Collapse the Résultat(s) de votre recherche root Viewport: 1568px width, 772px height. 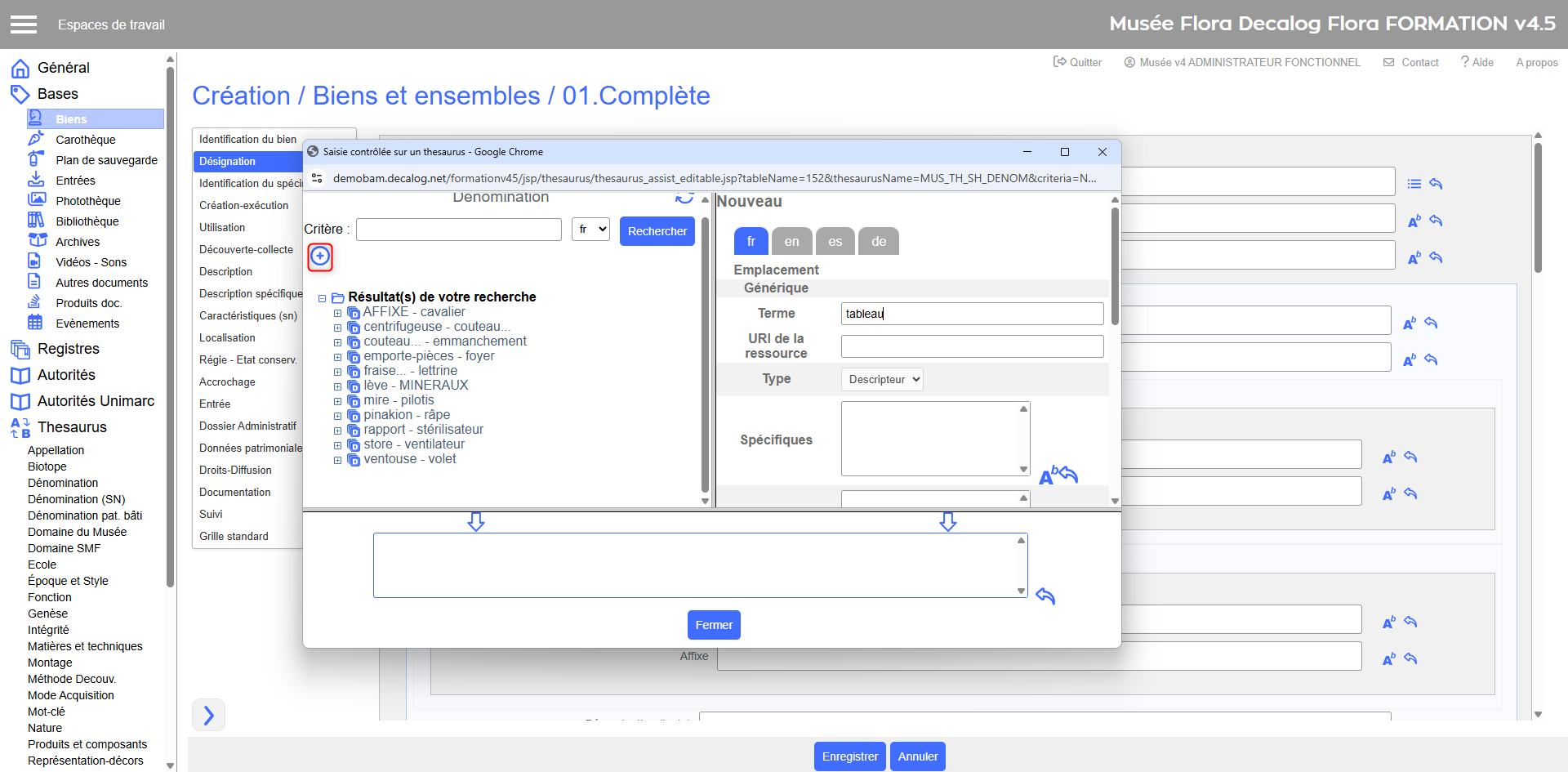point(323,298)
